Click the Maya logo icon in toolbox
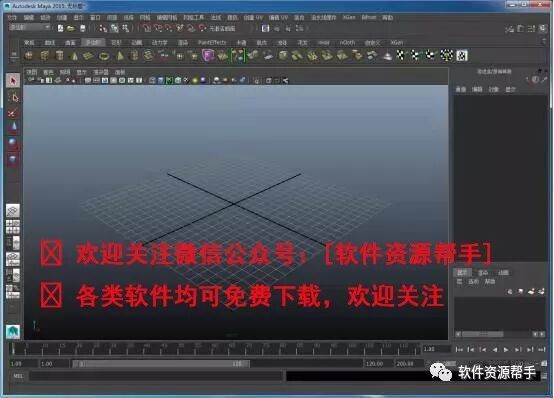554x398 pixels. point(13,332)
